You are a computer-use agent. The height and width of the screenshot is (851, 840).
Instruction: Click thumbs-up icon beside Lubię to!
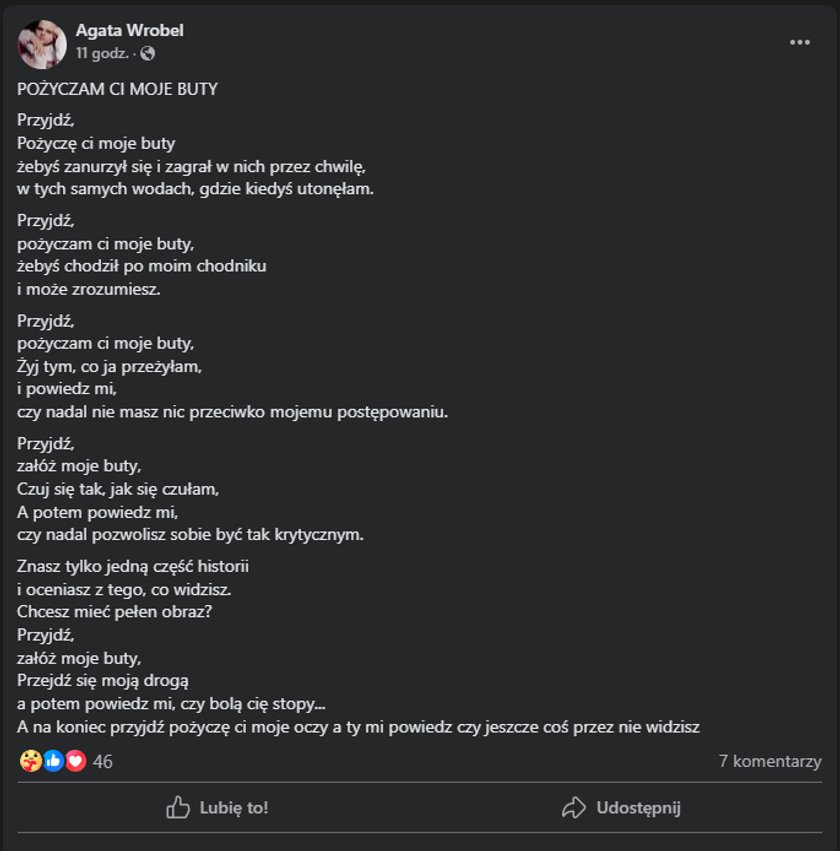(178, 808)
